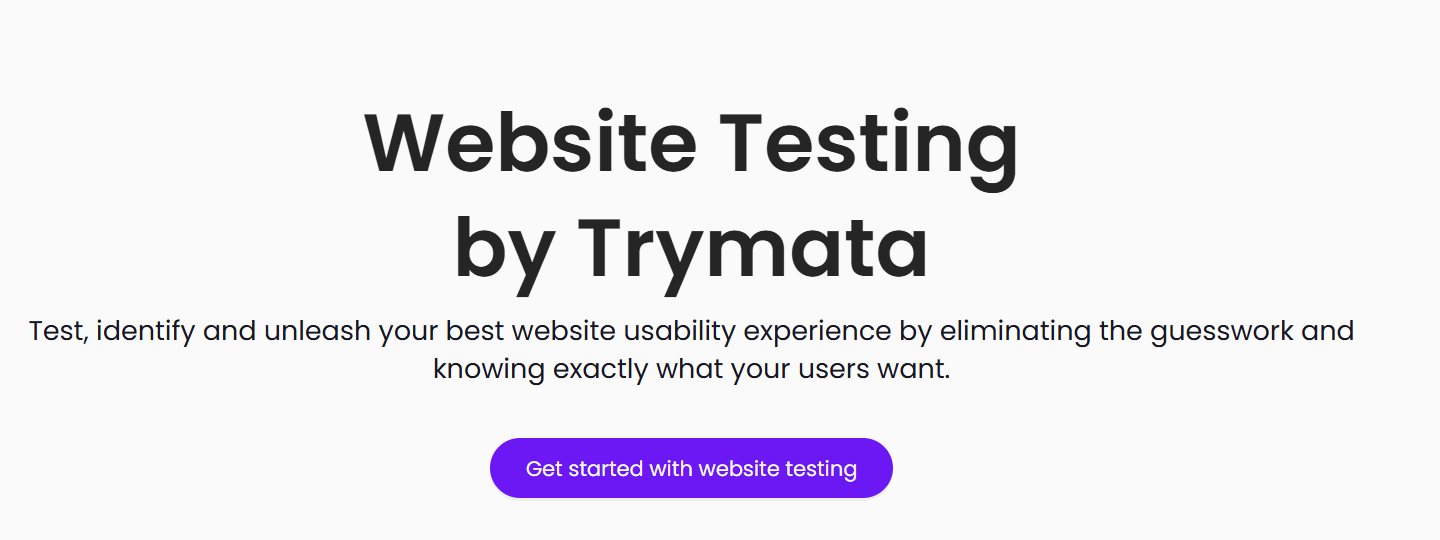Click Get started with website testing button

691,468
